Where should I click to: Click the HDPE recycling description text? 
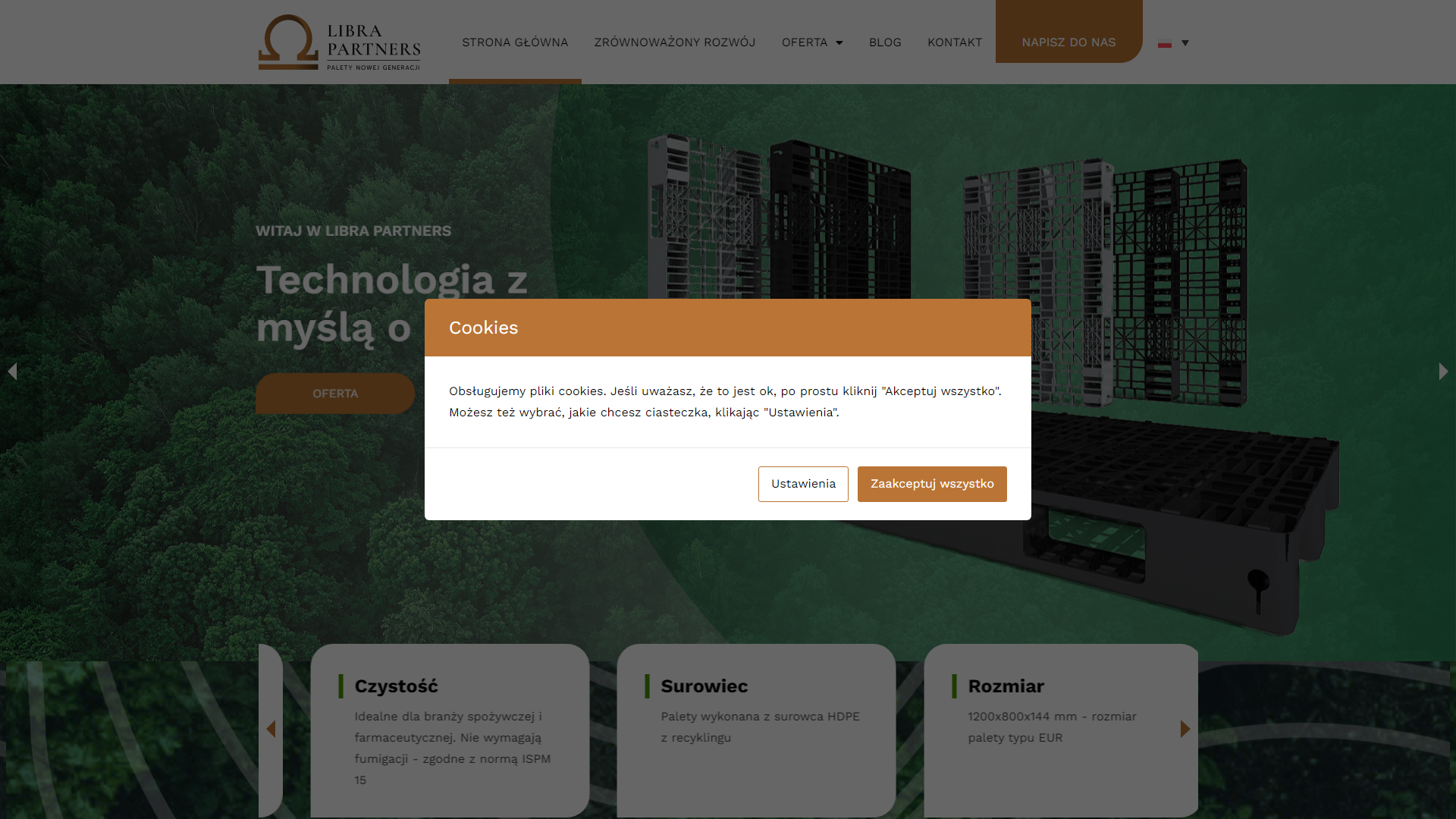click(760, 727)
